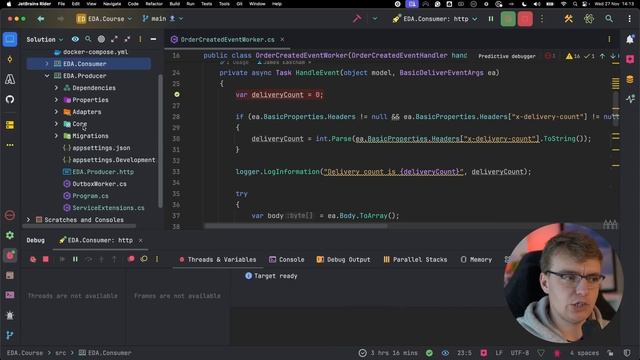This screenshot has height=360, width=640.
Task: Open EDA.Course project dropdown
Action: coord(104,19)
